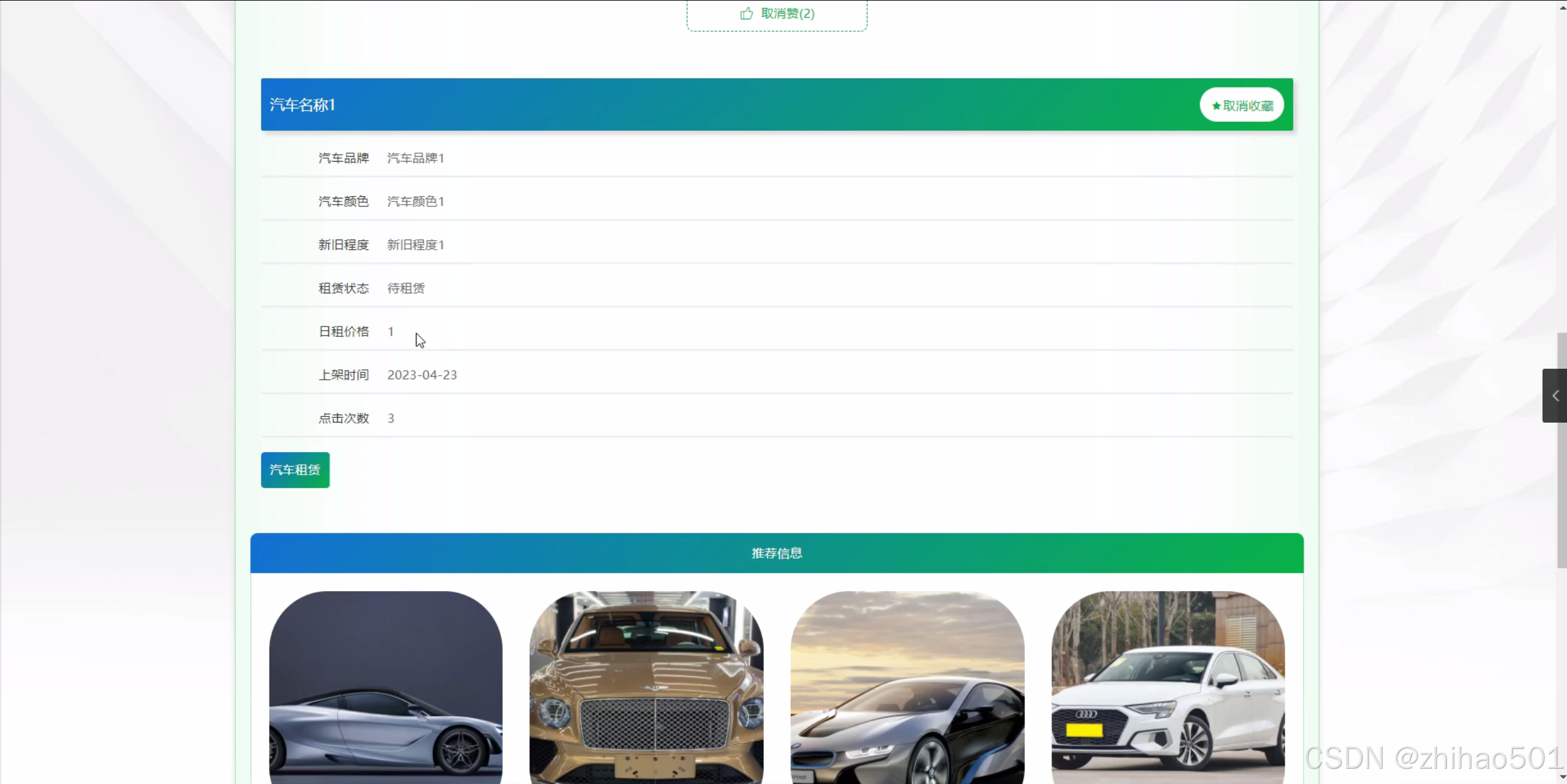The height and width of the screenshot is (784, 1567).
Task: Toggle the 取消赞(2) like button
Action: pos(777,14)
